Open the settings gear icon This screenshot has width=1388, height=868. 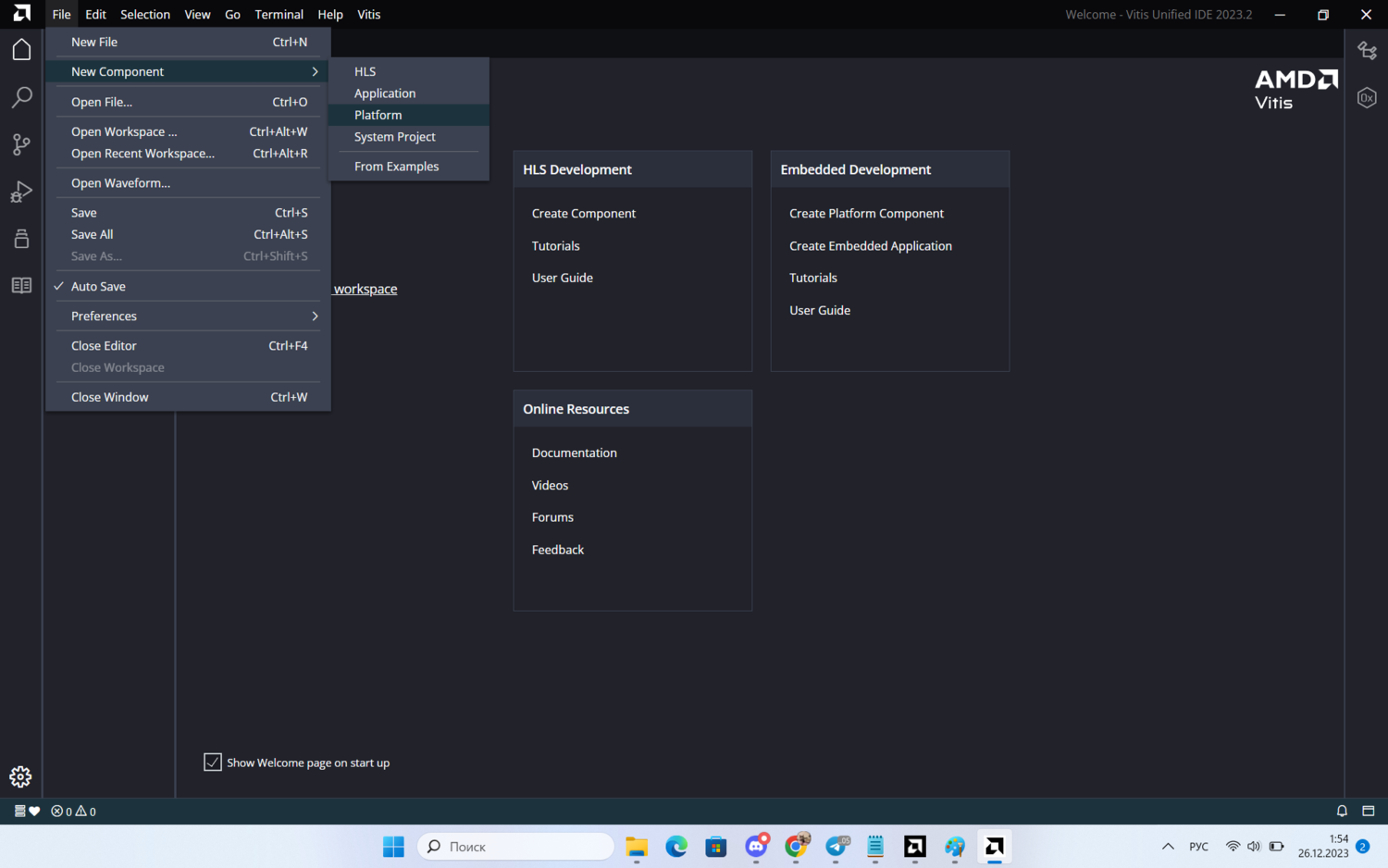click(x=20, y=776)
